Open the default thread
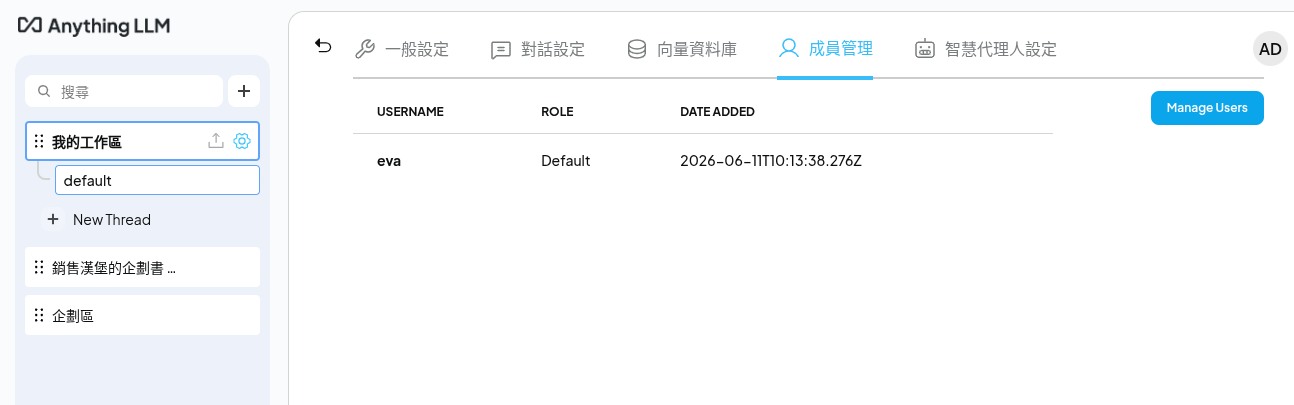 (157, 181)
